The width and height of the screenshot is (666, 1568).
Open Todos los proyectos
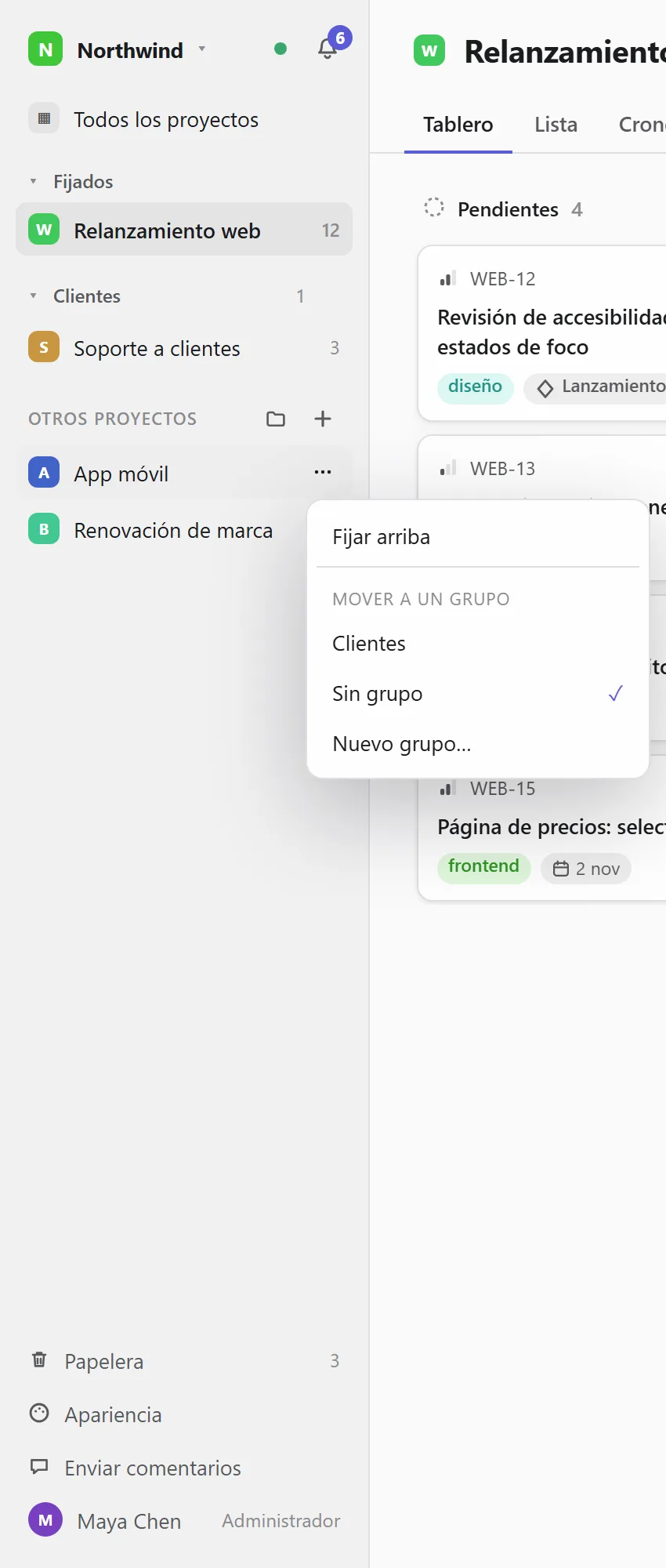point(184,119)
